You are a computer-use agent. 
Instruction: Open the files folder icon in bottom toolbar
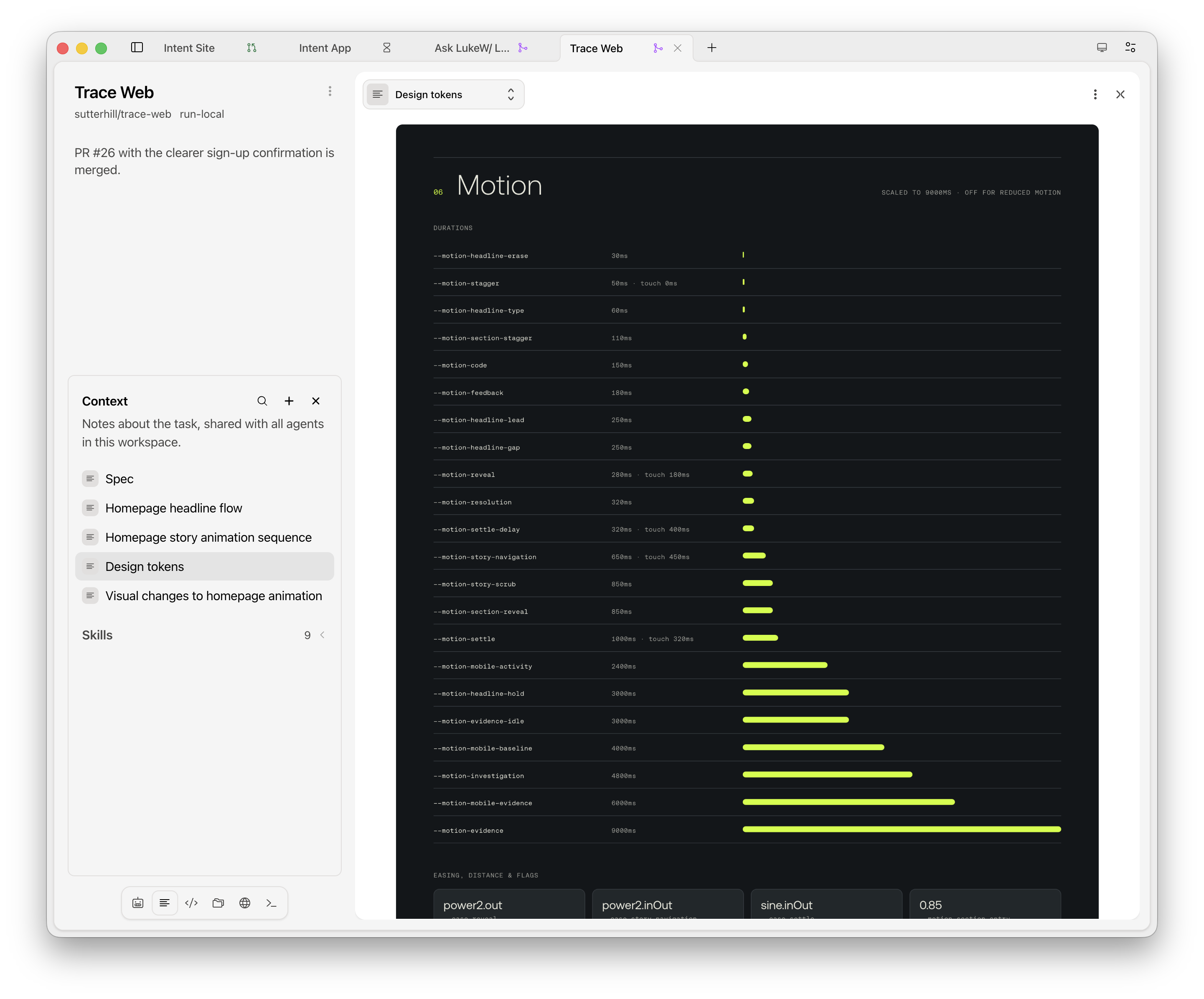(x=218, y=903)
